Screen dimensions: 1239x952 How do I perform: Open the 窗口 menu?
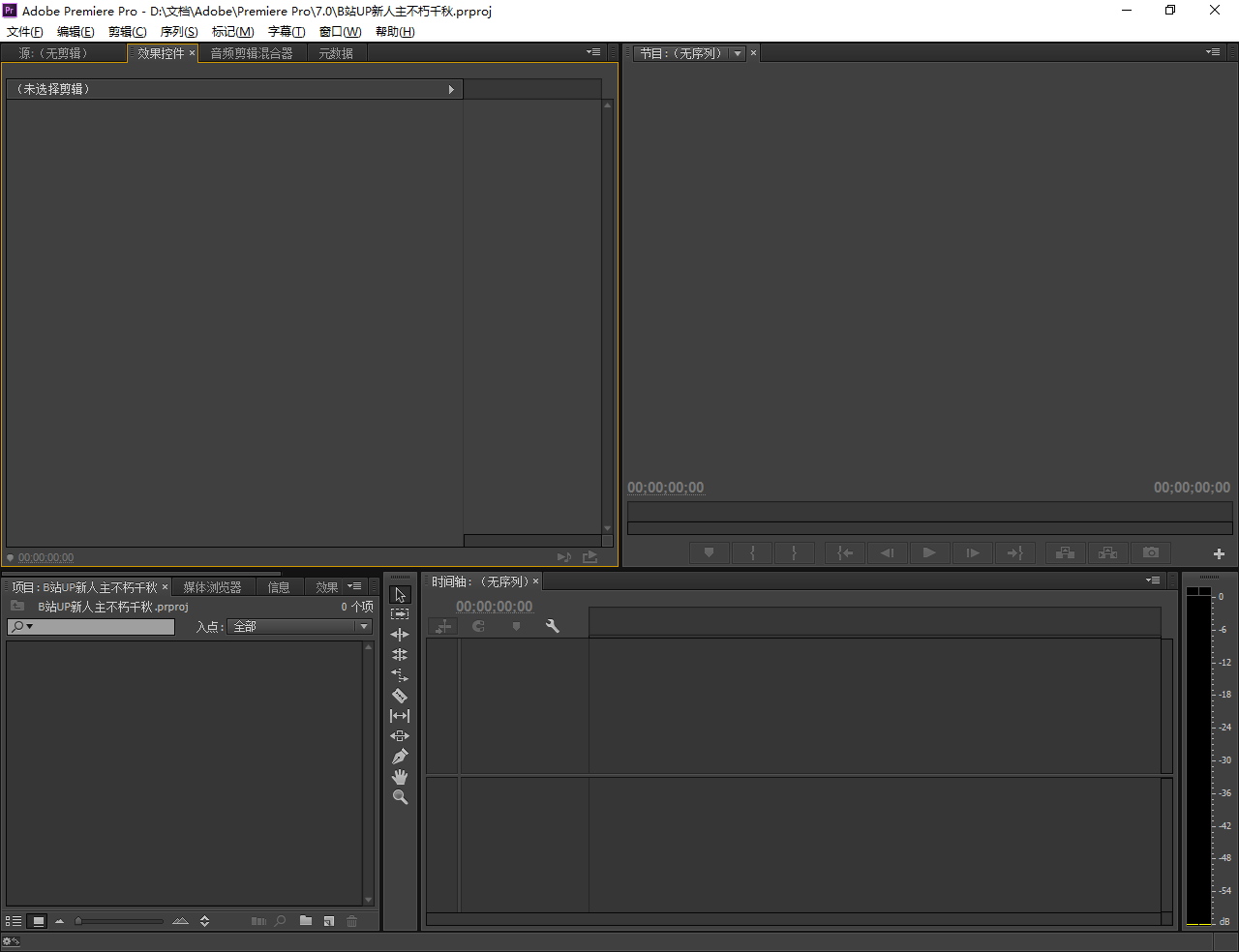[x=341, y=32]
